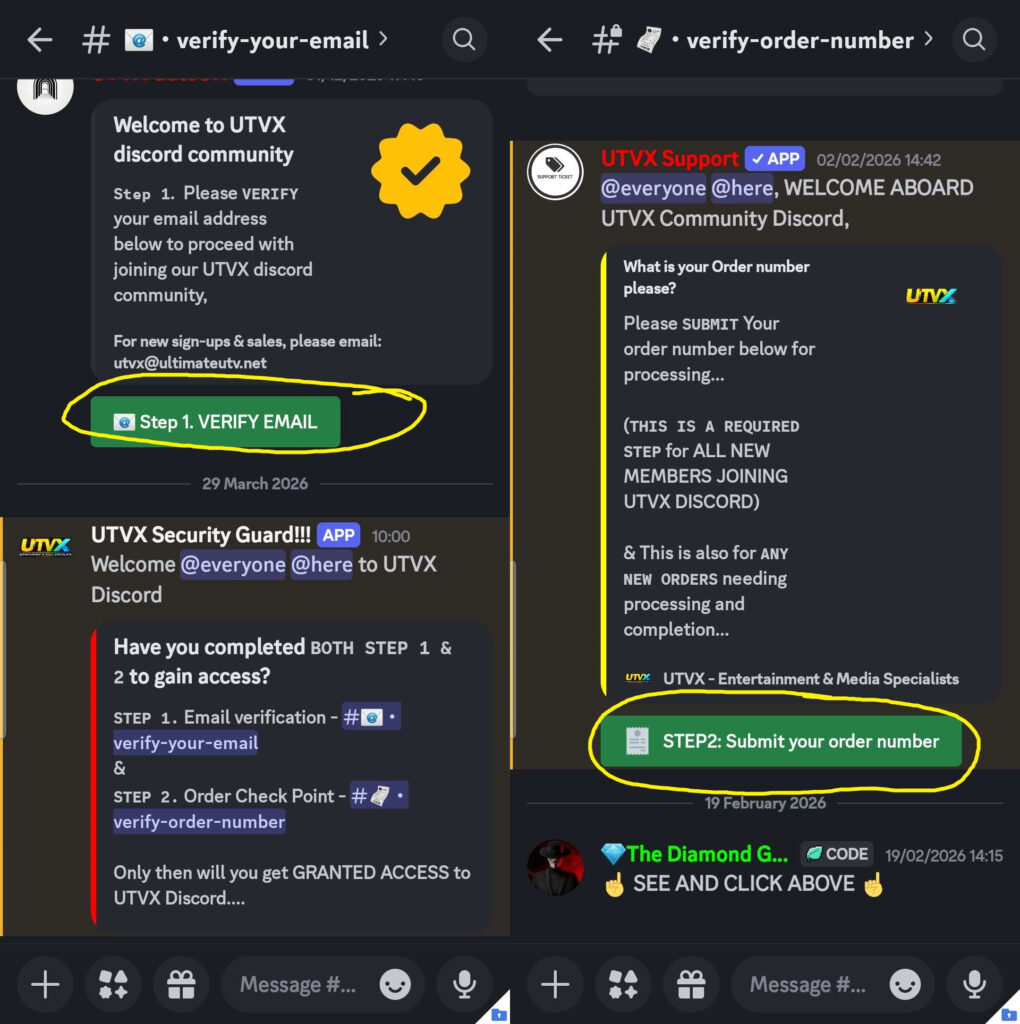Image resolution: width=1020 pixels, height=1024 pixels.
Task: Open UTVX Support bot avatar
Action: point(555,172)
